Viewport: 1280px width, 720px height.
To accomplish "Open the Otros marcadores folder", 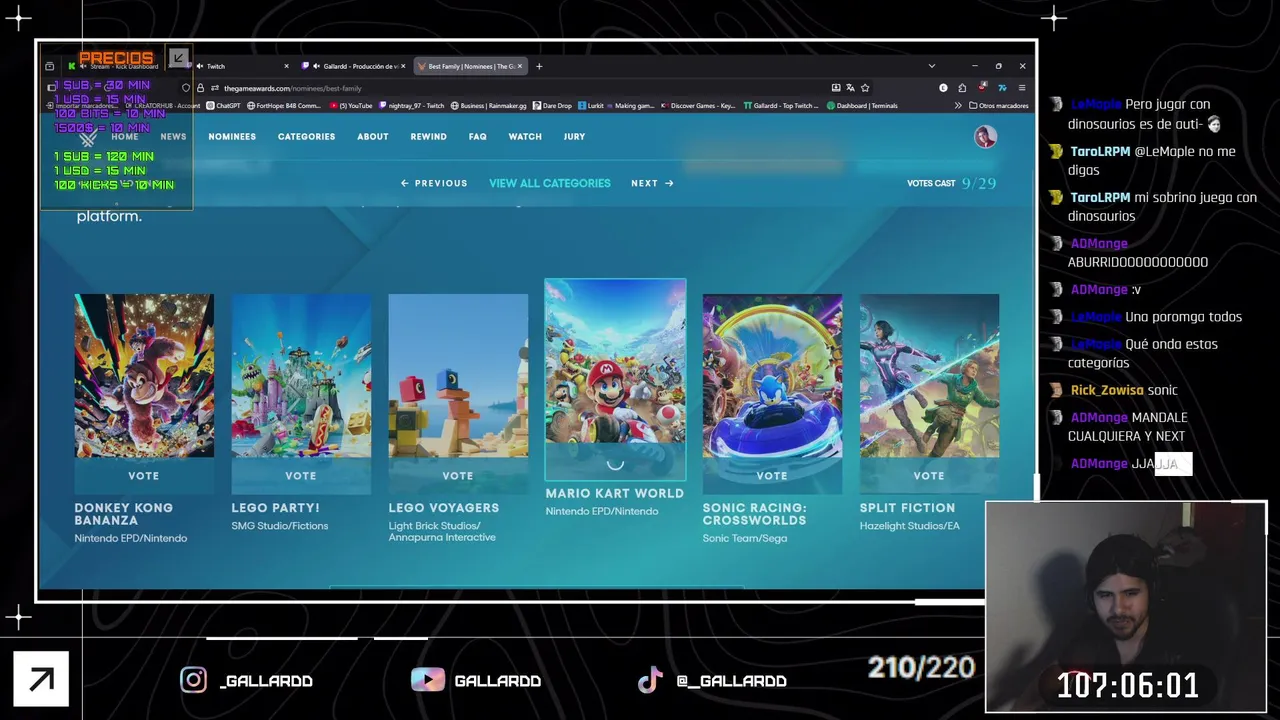I will (998, 105).
